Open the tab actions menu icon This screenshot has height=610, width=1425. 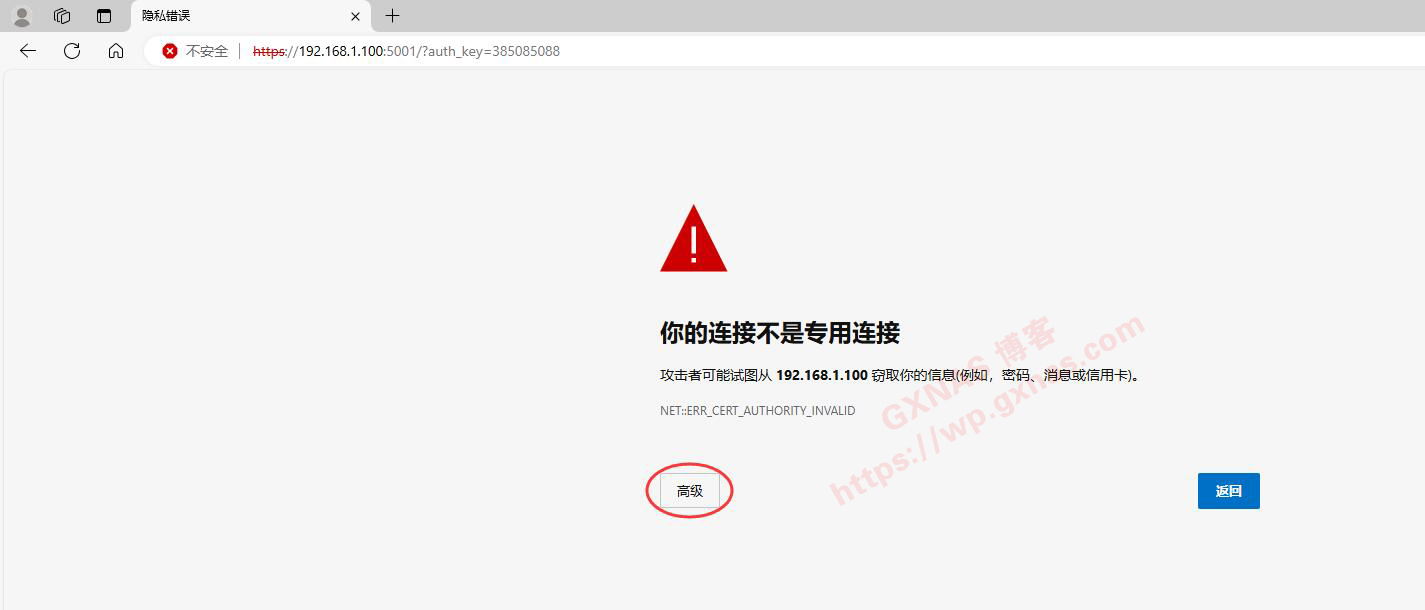coord(104,16)
